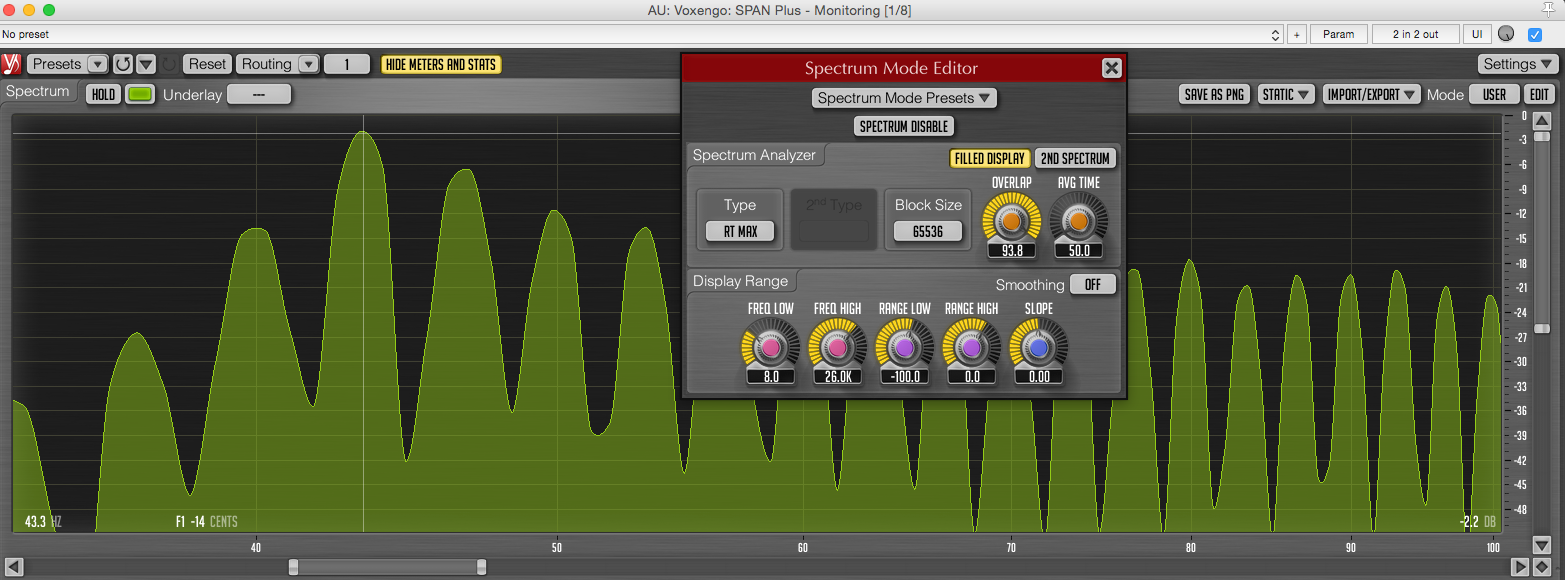Open the Presets dropdown
1565x580 pixels.
pyautogui.click(x=67, y=64)
